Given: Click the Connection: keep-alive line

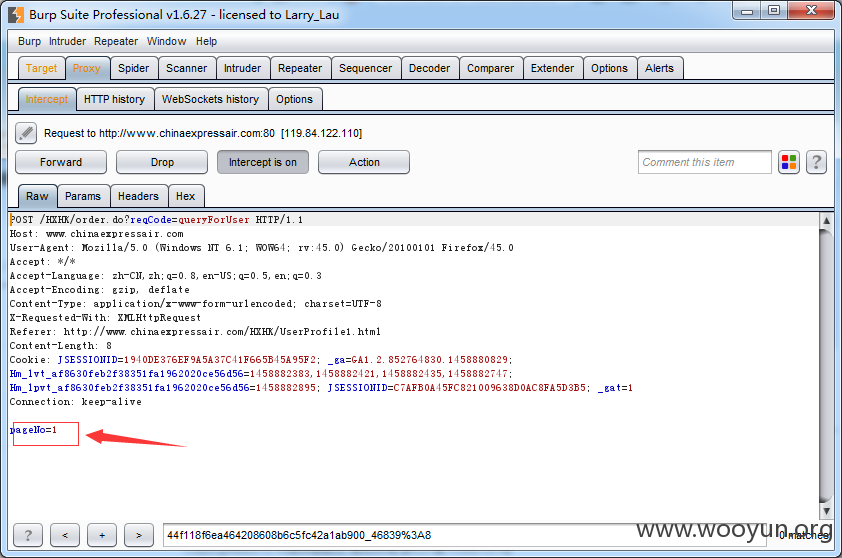Looking at the screenshot, I should pyautogui.click(x=76, y=401).
